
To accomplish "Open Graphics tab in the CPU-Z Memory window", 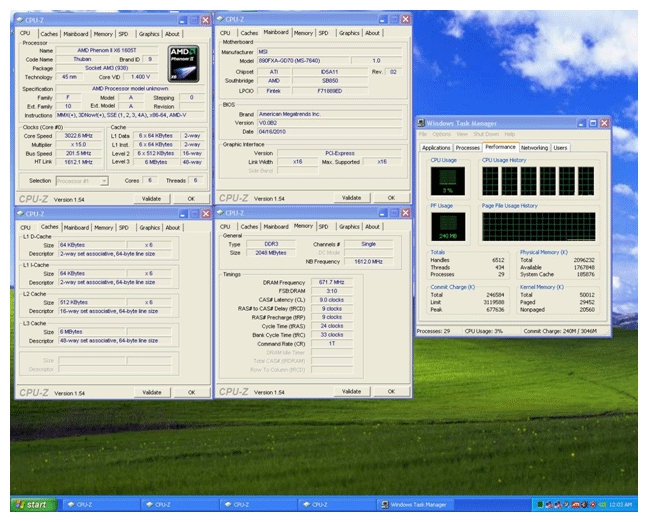I will (349, 226).
